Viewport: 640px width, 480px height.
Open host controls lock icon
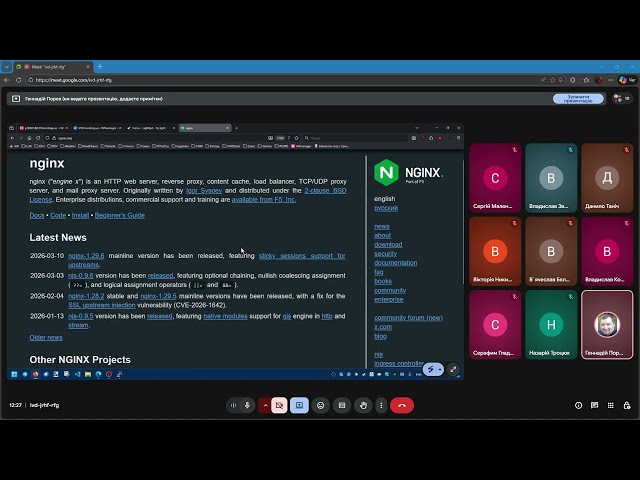tap(627, 405)
